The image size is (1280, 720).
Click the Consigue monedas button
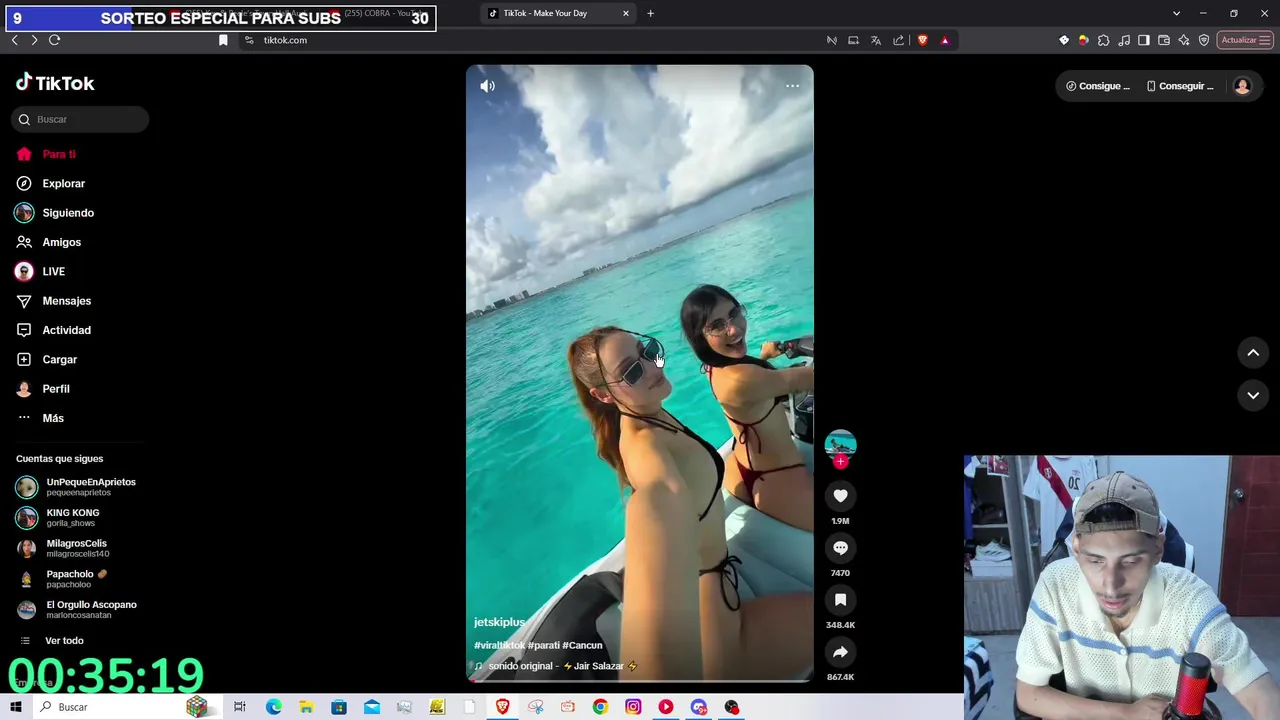pyautogui.click(x=1098, y=86)
